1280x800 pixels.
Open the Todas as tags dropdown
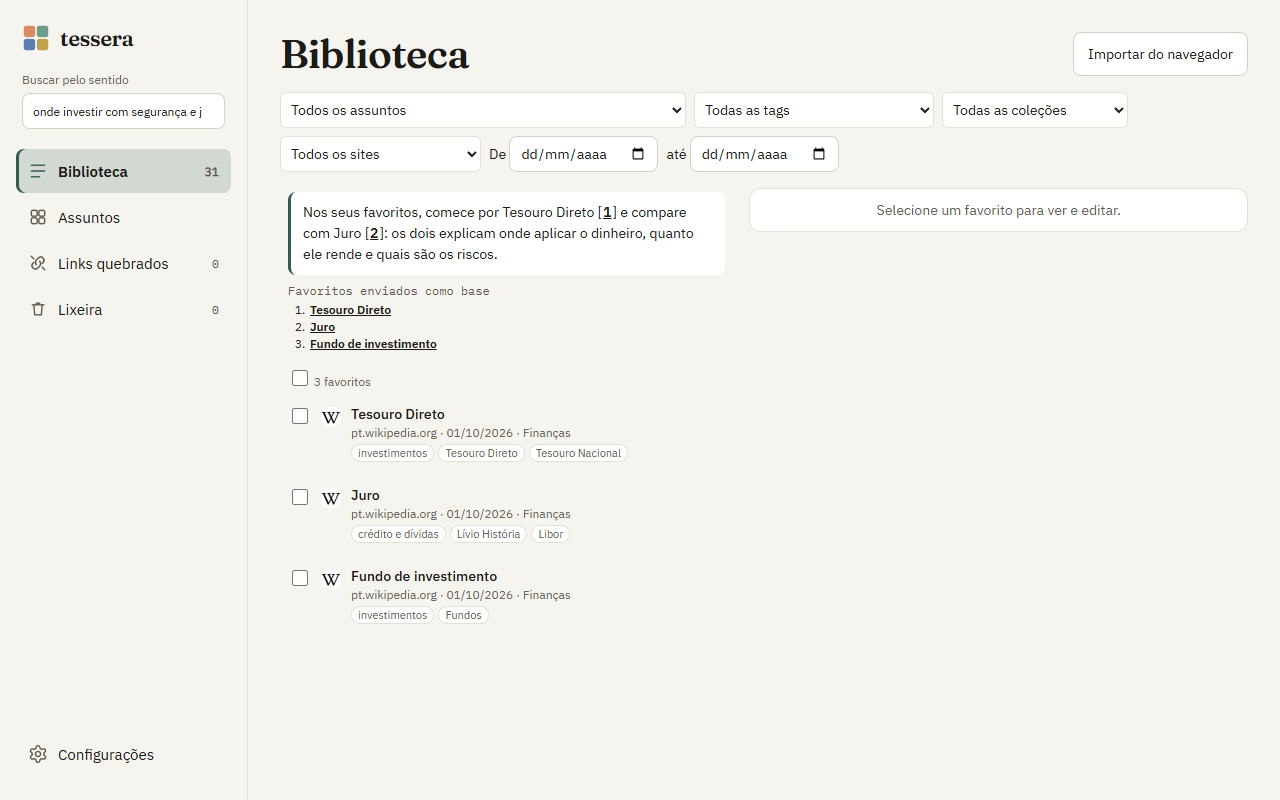point(814,110)
